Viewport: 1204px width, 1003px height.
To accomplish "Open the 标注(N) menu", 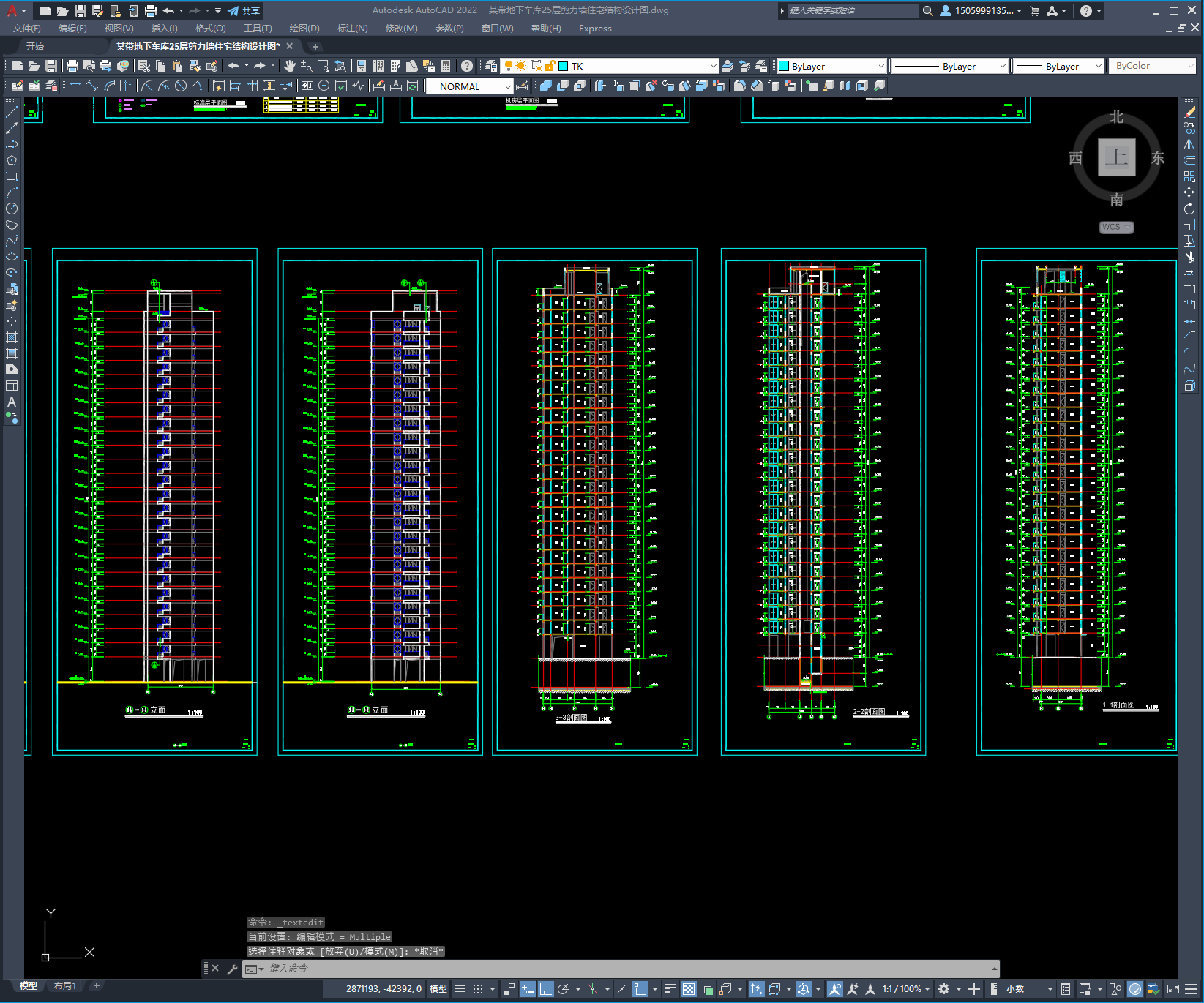I will coord(352,28).
